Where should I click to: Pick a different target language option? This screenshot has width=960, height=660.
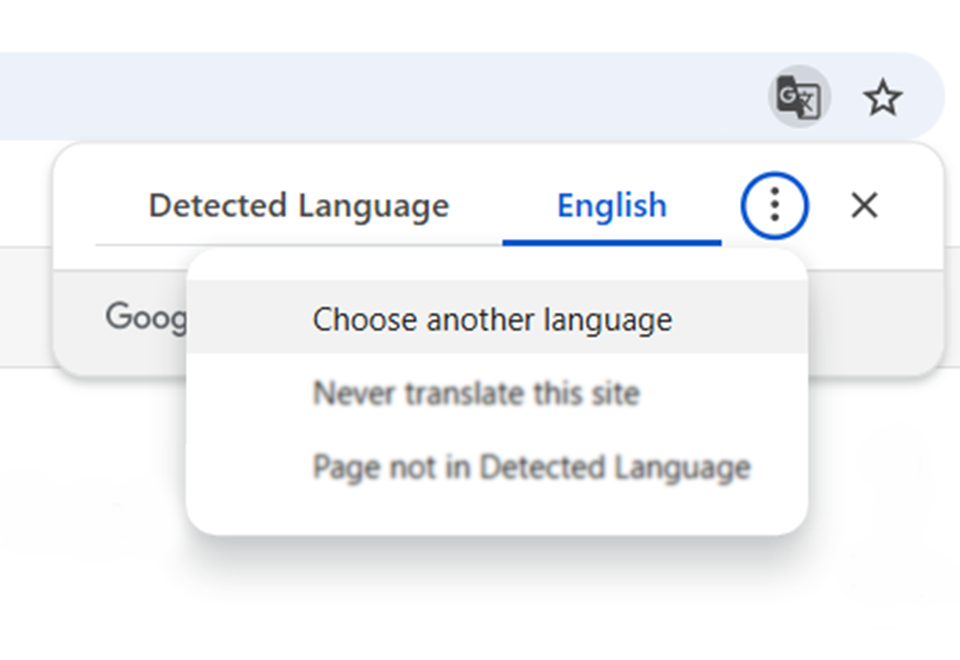click(x=492, y=320)
